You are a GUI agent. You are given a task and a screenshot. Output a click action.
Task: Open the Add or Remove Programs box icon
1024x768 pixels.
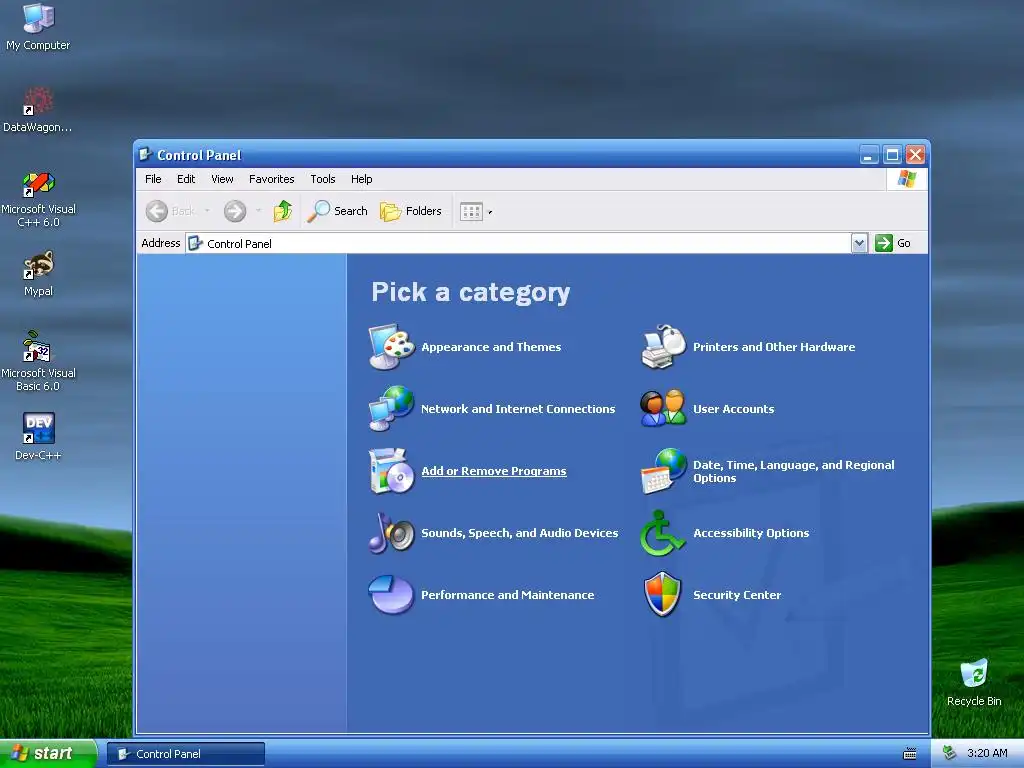coord(391,471)
